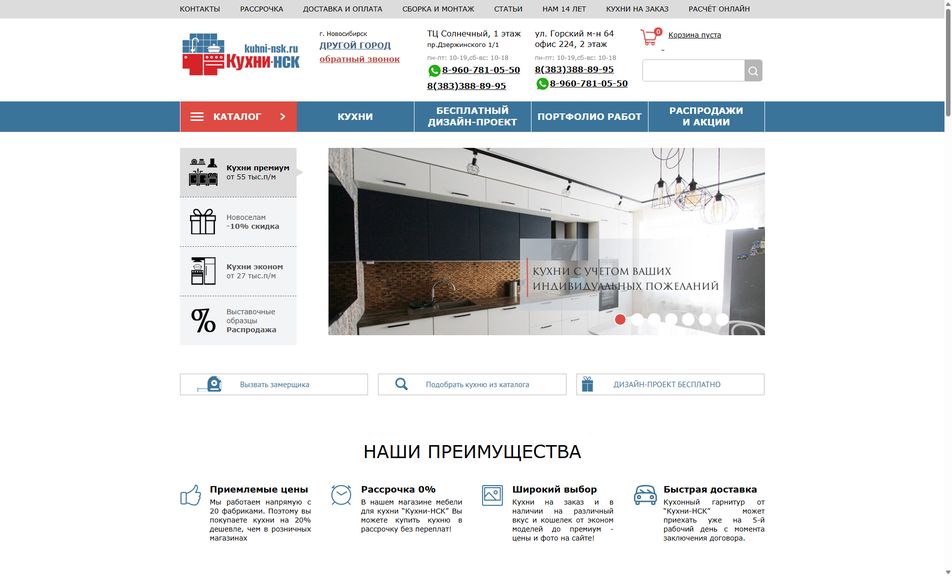Image resolution: width=952 pixels, height=576 pixels.
Task: Click the Кухни эконом appliance icon
Action: [203, 271]
